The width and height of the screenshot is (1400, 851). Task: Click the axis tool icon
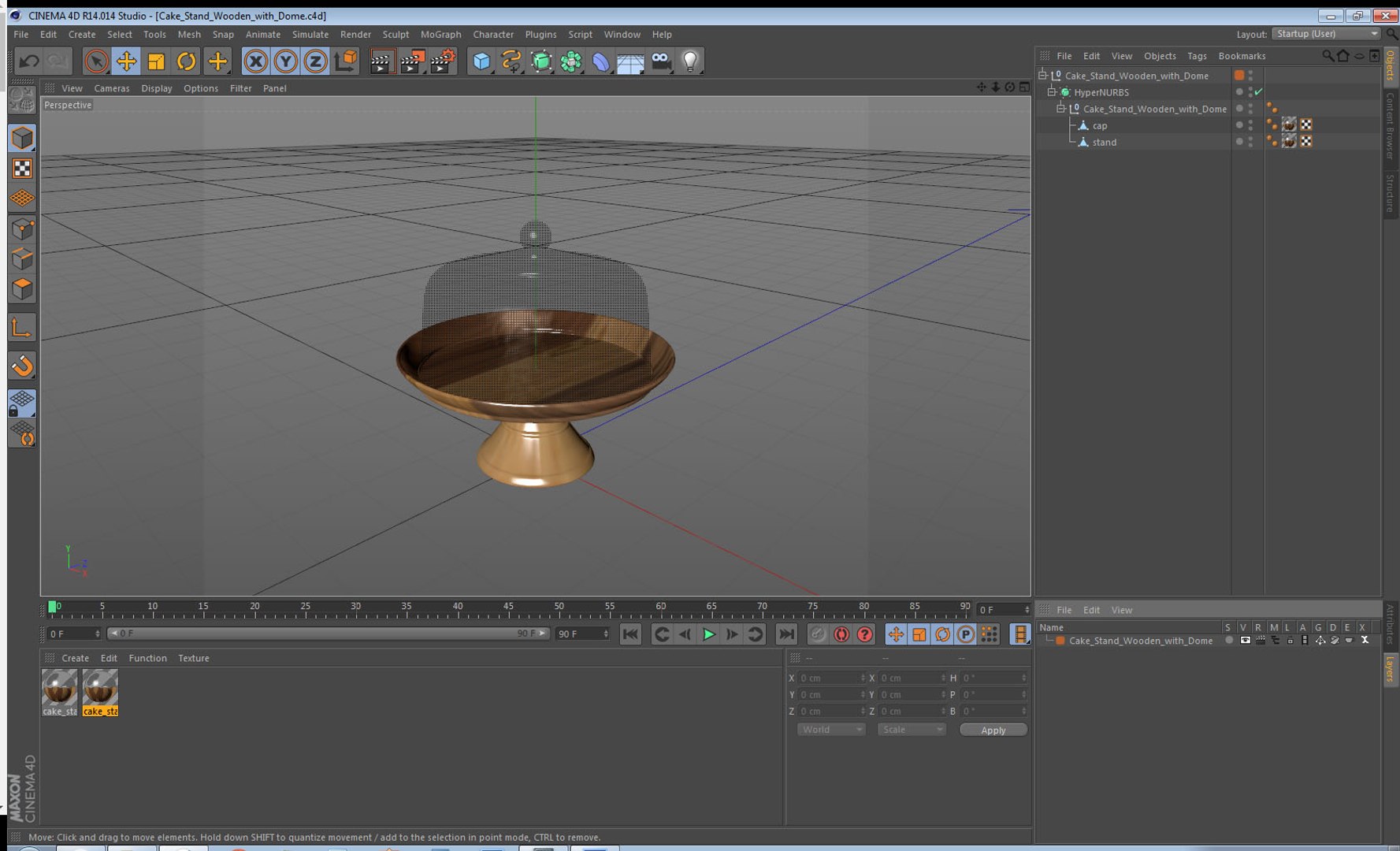(22, 328)
